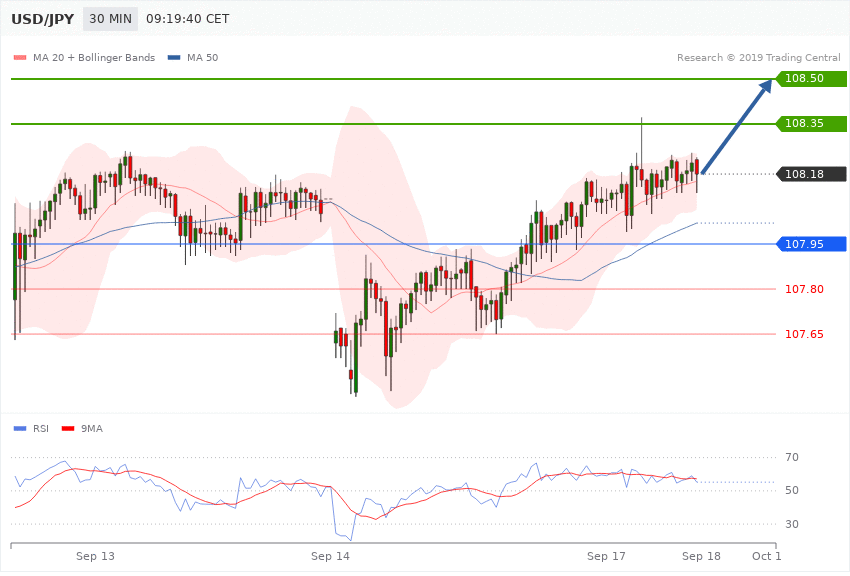This screenshot has width=850, height=576.
Task: Click the RSI 50 level label
Action: click(791, 490)
